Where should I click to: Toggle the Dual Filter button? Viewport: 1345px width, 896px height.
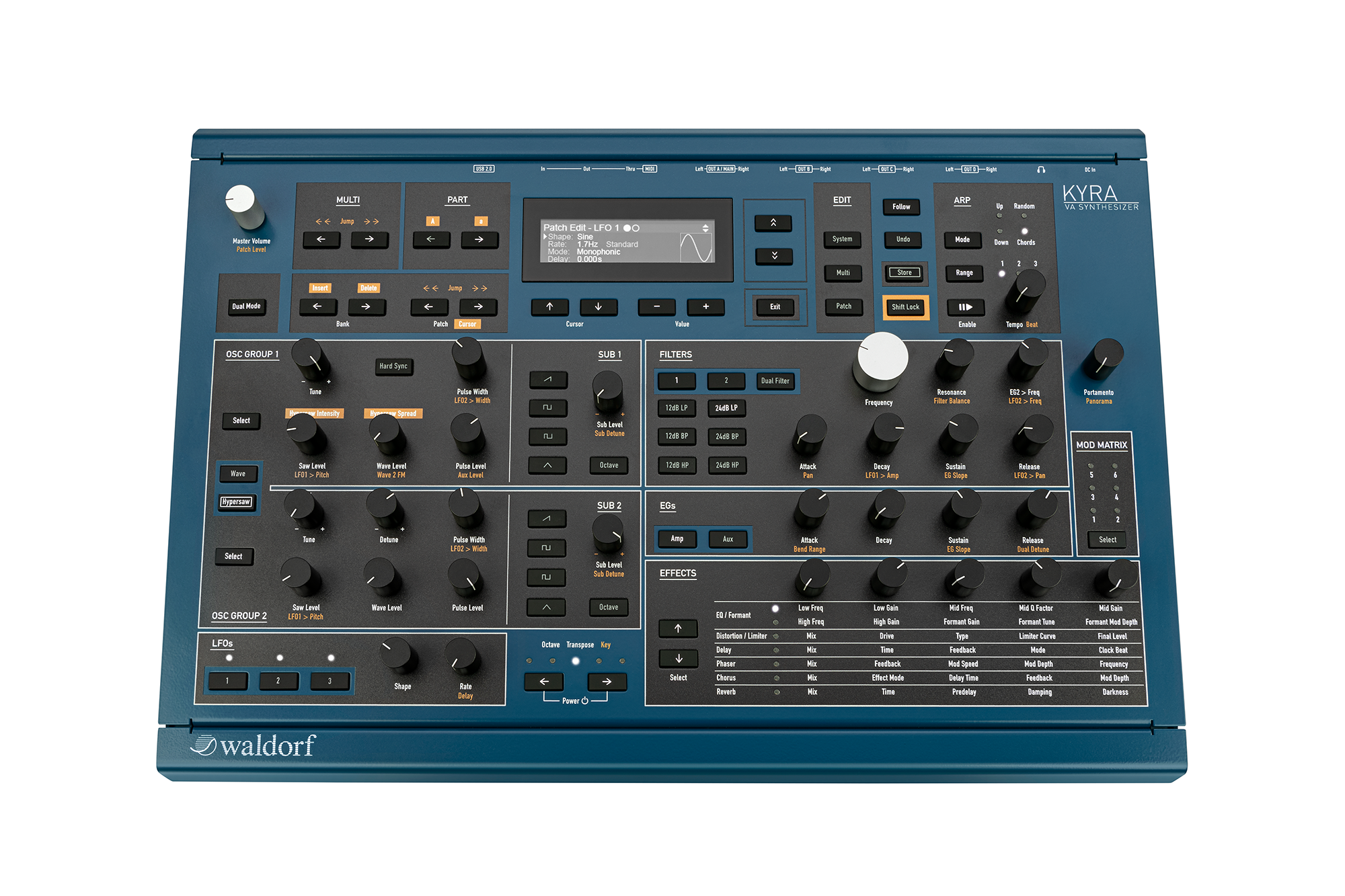tap(775, 381)
